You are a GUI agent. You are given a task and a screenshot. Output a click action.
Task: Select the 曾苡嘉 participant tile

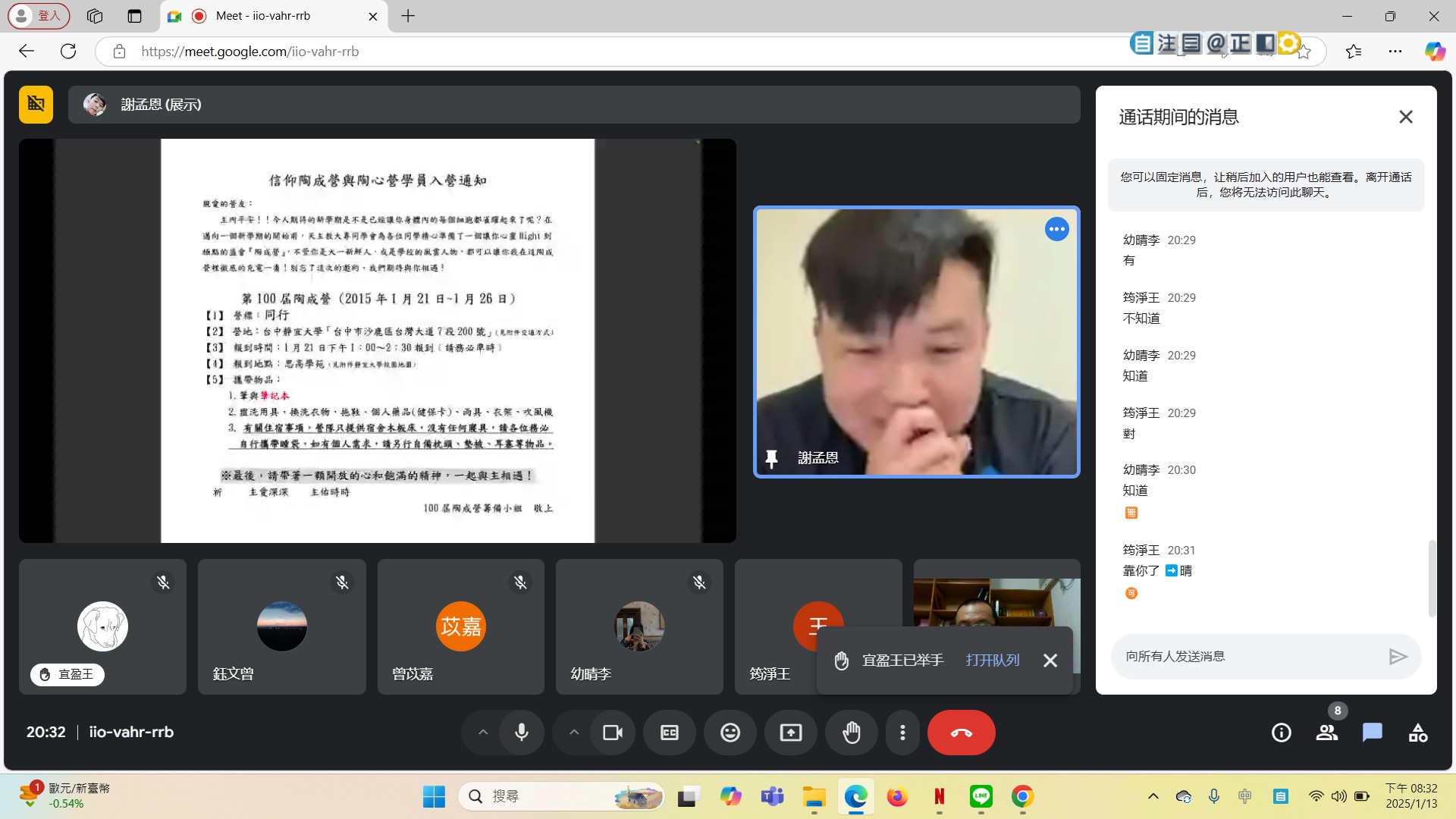click(x=461, y=626)
